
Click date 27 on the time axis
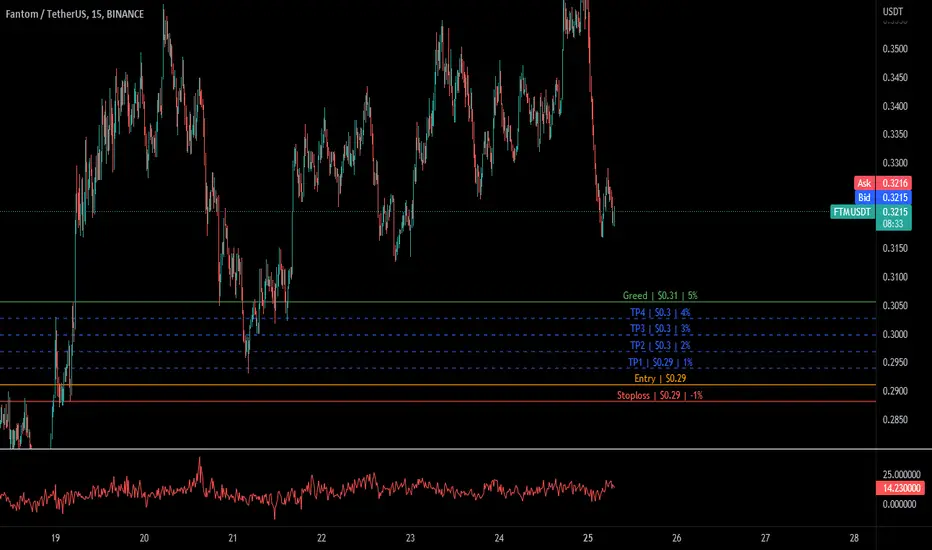[765, 538]
